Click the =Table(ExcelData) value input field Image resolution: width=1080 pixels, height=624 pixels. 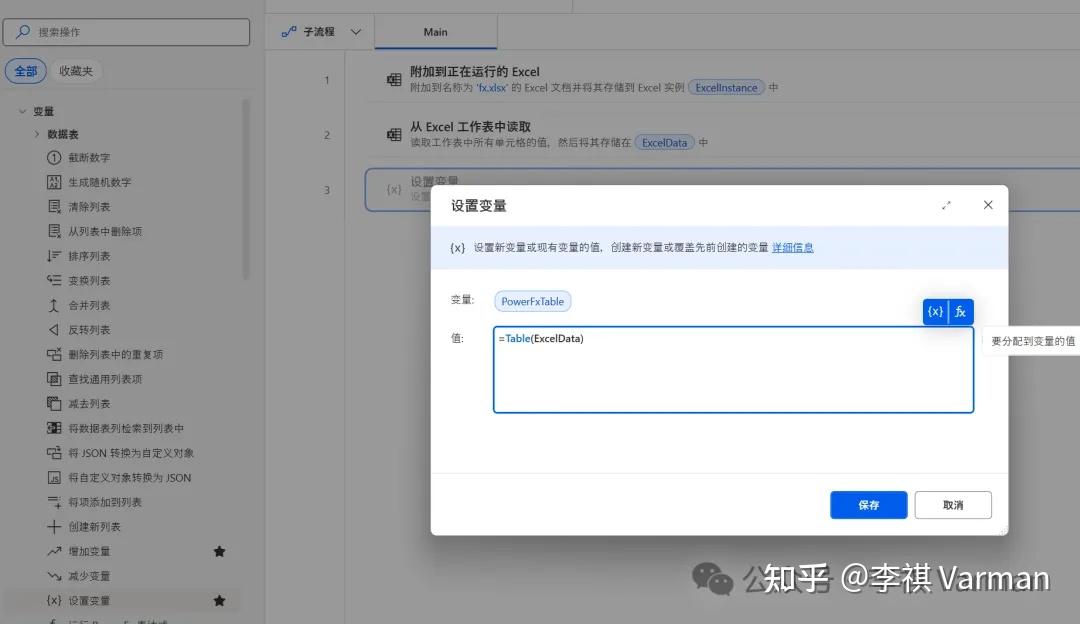[733, 370]
